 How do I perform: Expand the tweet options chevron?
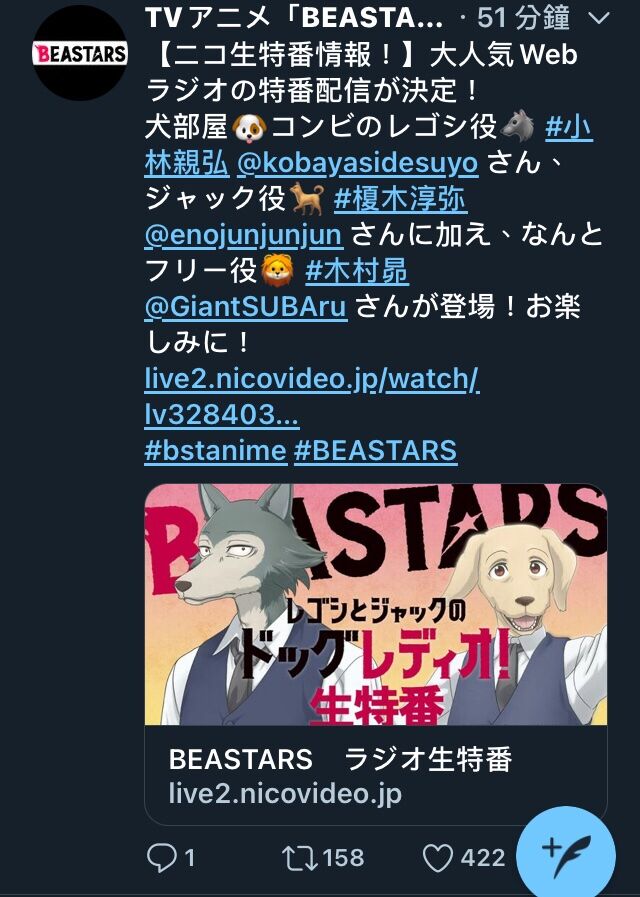click(x=599, y=18)
